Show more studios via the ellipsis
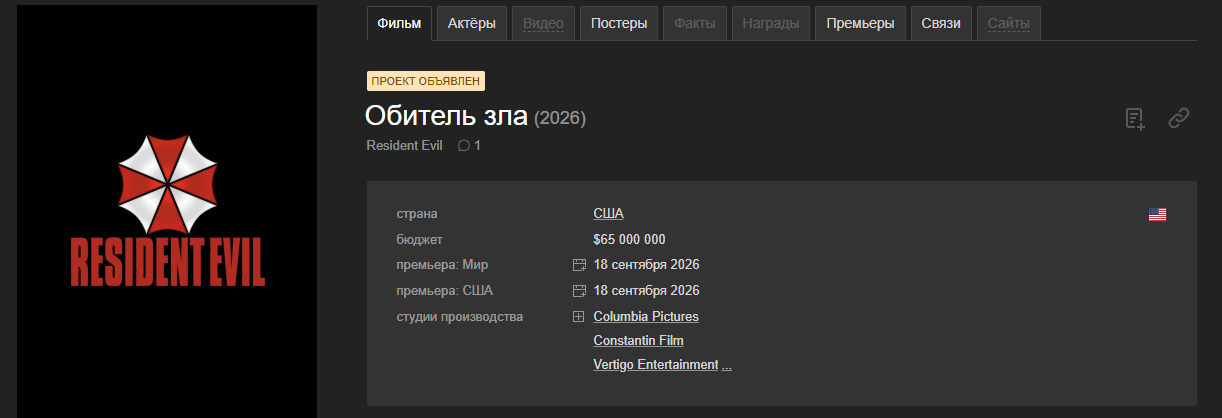The image size is (1222, 418). pos(727,365)
